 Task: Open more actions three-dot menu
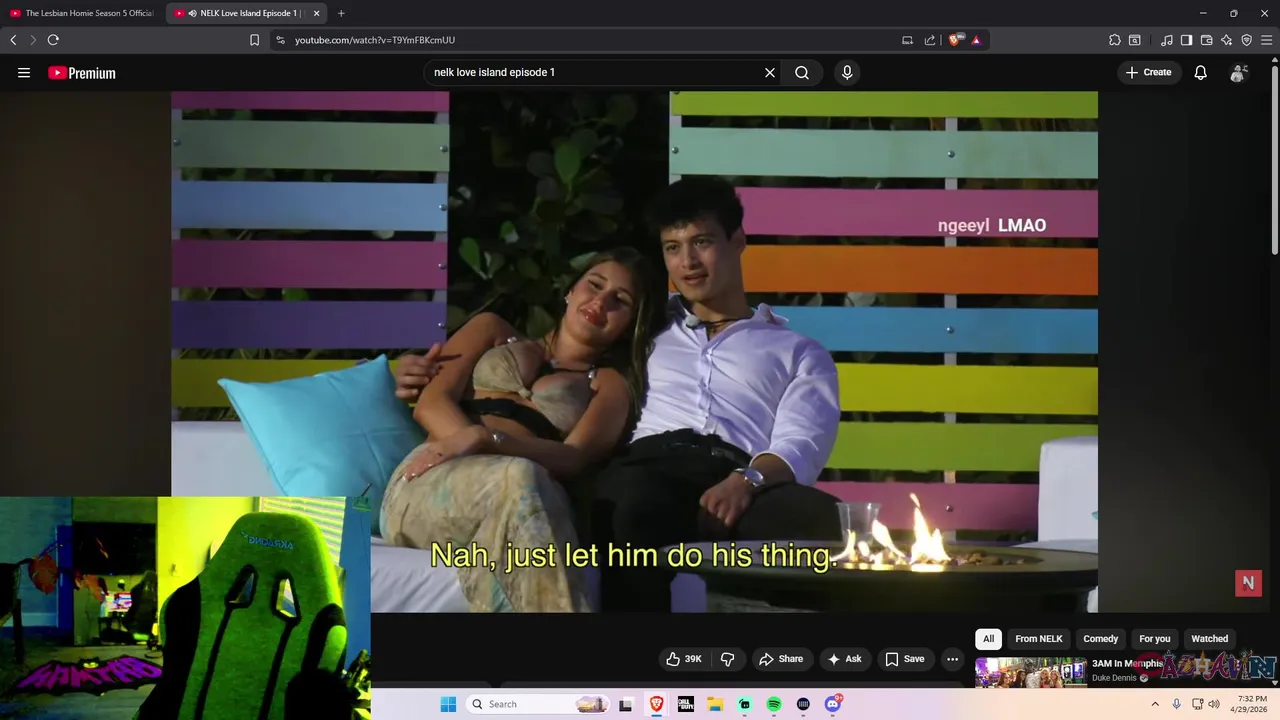(953, 659)
